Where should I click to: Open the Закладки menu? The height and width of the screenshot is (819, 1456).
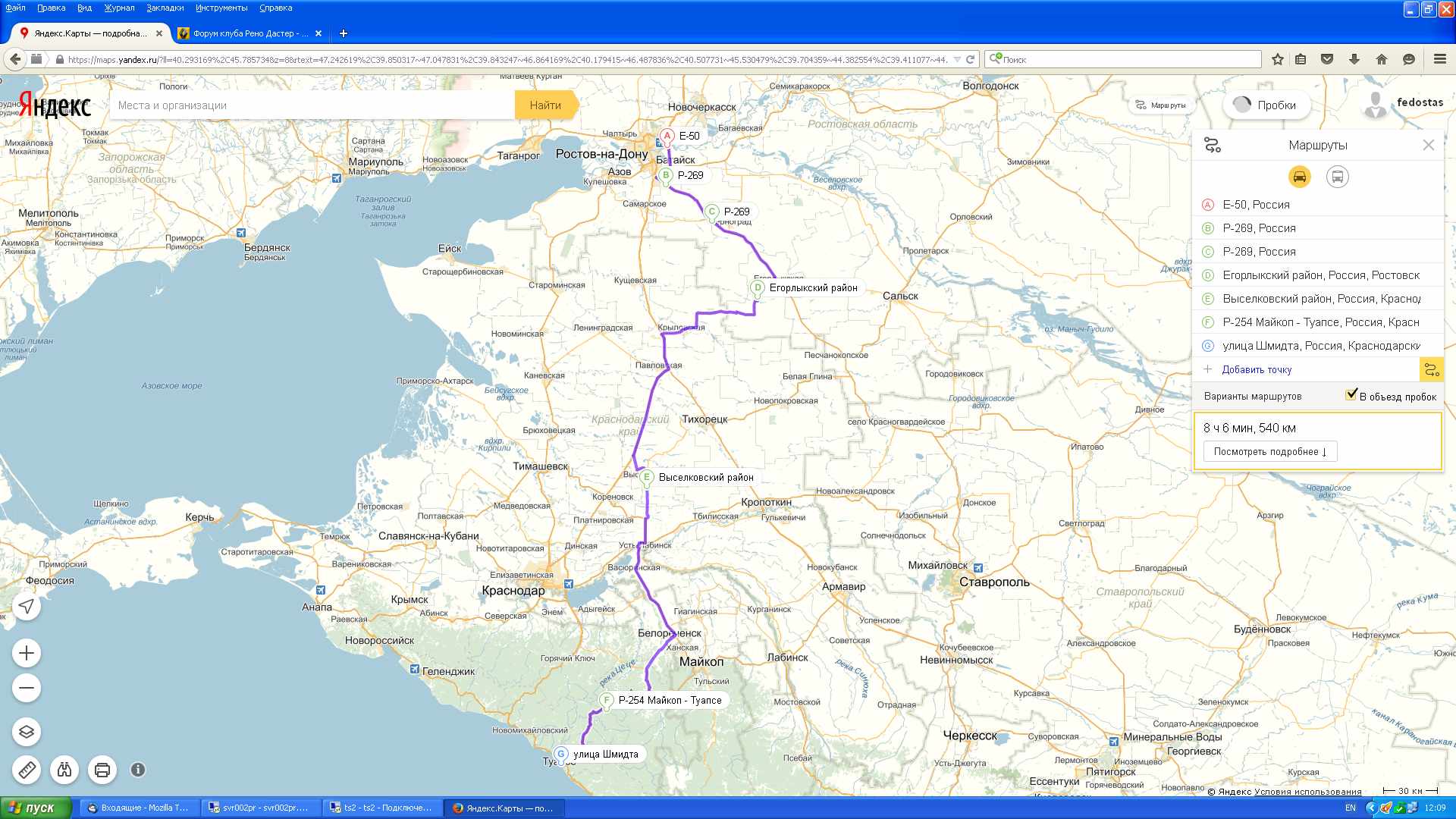[x=165, y=8]
